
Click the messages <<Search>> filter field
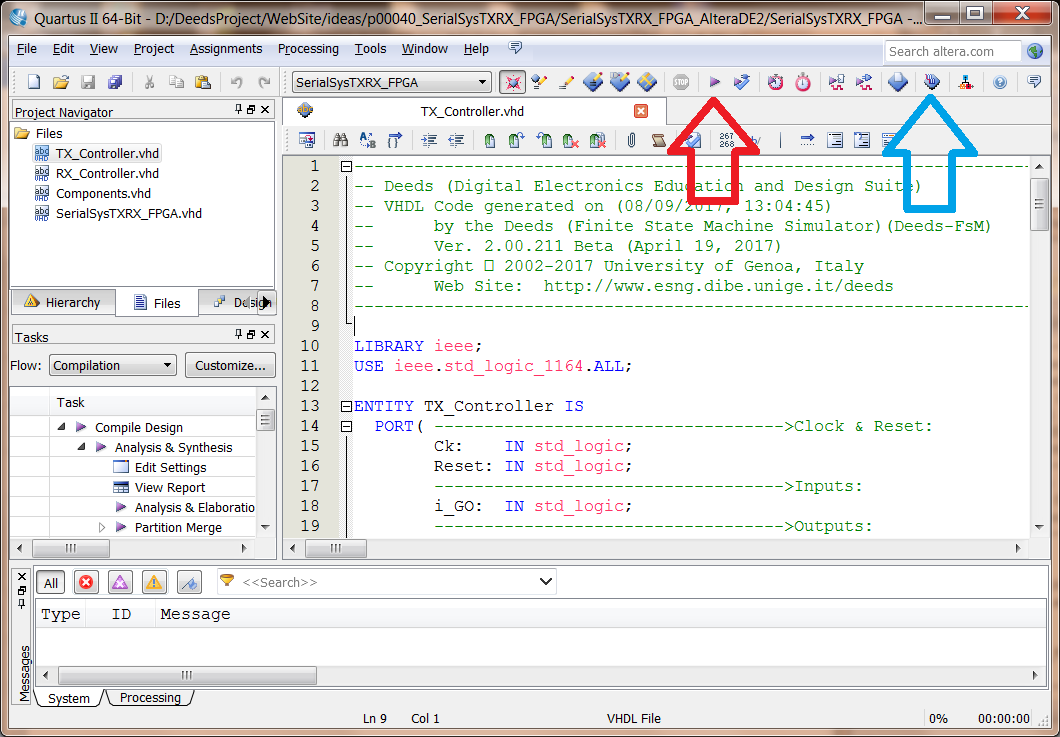point(387,582)
